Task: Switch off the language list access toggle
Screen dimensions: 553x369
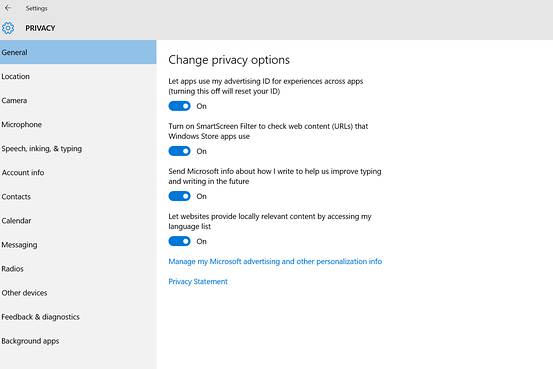Action: [x=179, y=241]
